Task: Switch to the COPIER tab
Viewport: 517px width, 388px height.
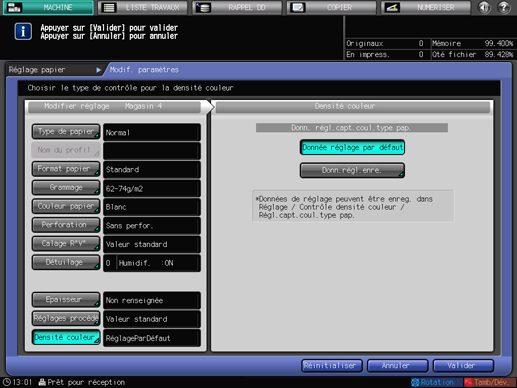Action: pyautogui.click(x=332, y=8)
